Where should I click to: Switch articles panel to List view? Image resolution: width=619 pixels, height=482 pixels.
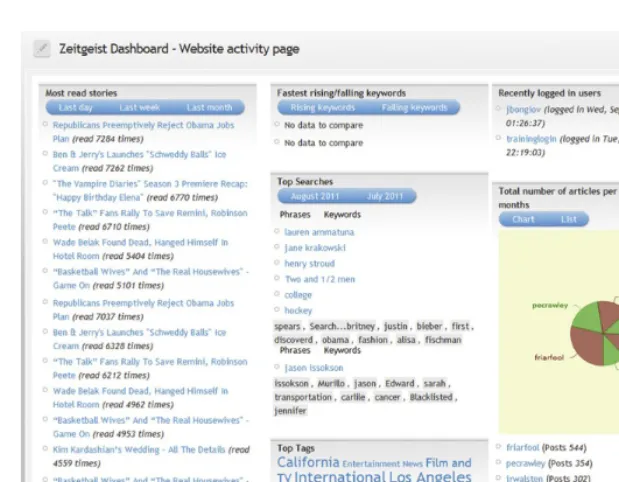coord(568,219)
